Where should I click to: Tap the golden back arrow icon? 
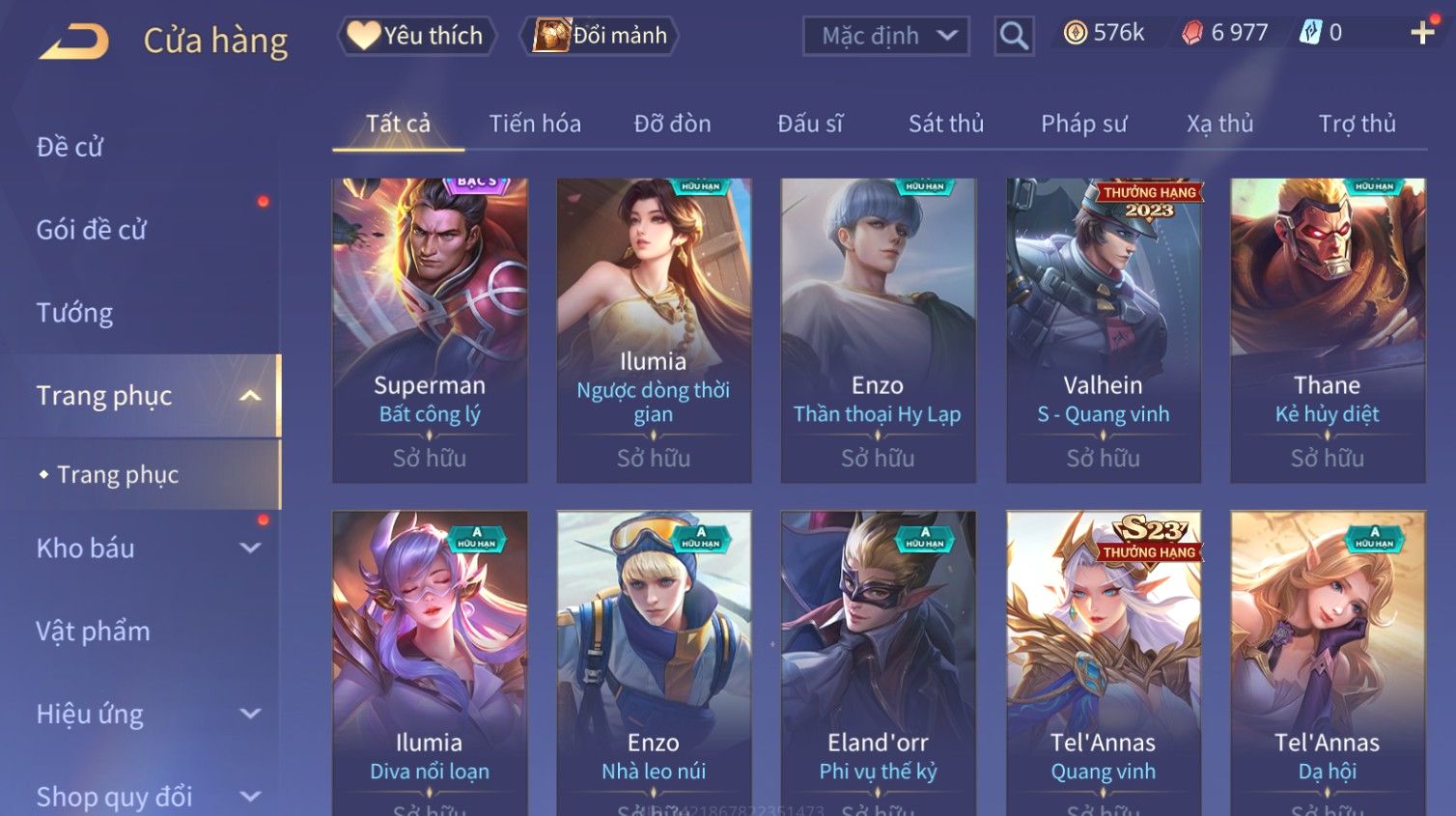73,41
